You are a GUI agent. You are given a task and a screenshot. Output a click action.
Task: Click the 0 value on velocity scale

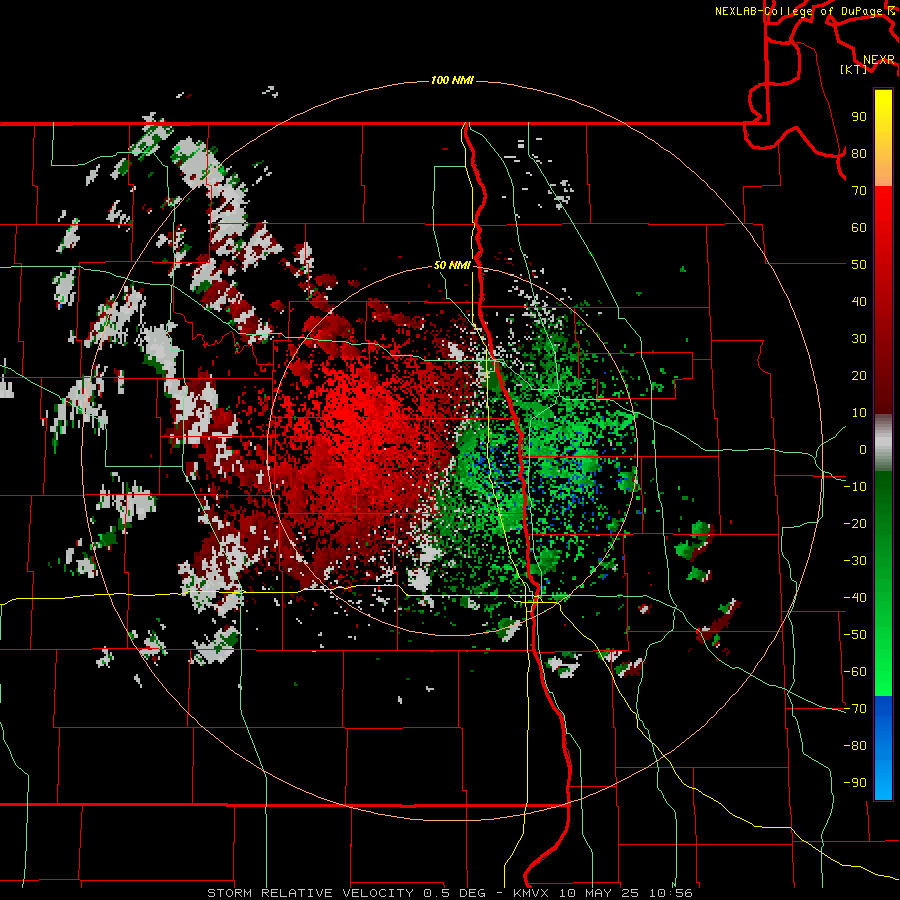(863, 449)
